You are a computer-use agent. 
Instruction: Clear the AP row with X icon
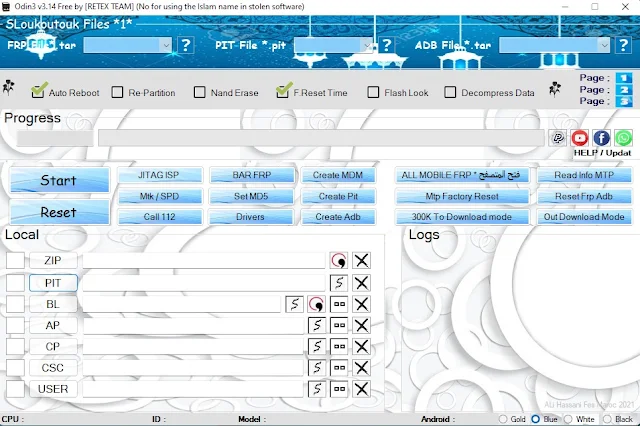coord(361,325)
